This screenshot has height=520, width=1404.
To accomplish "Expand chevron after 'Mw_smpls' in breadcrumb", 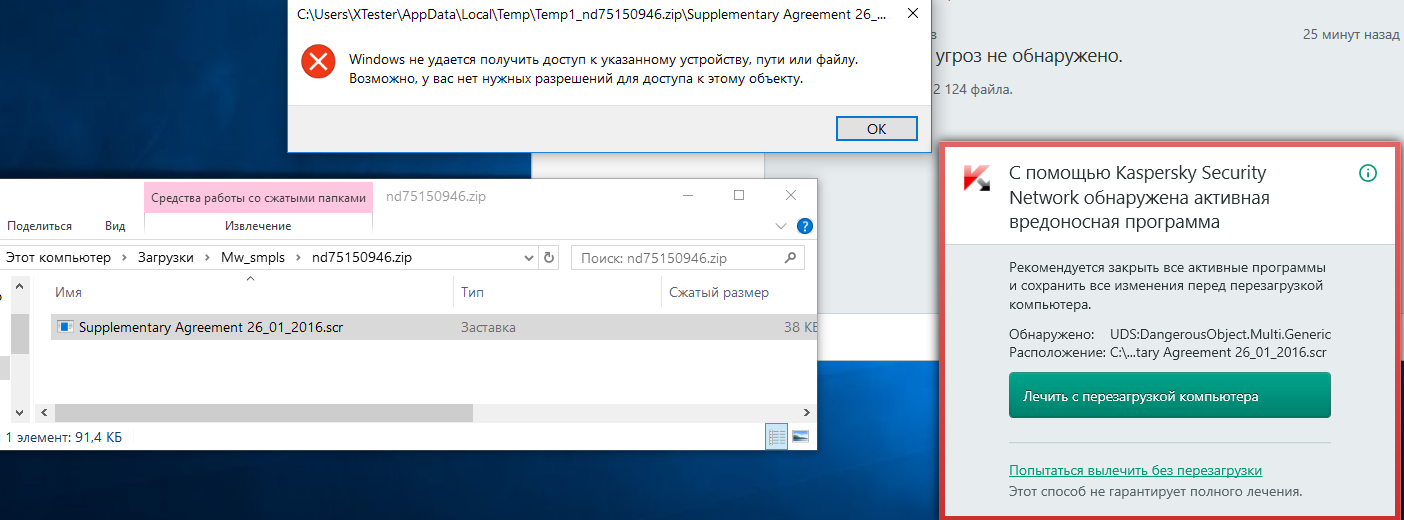I will click(298, 257).
